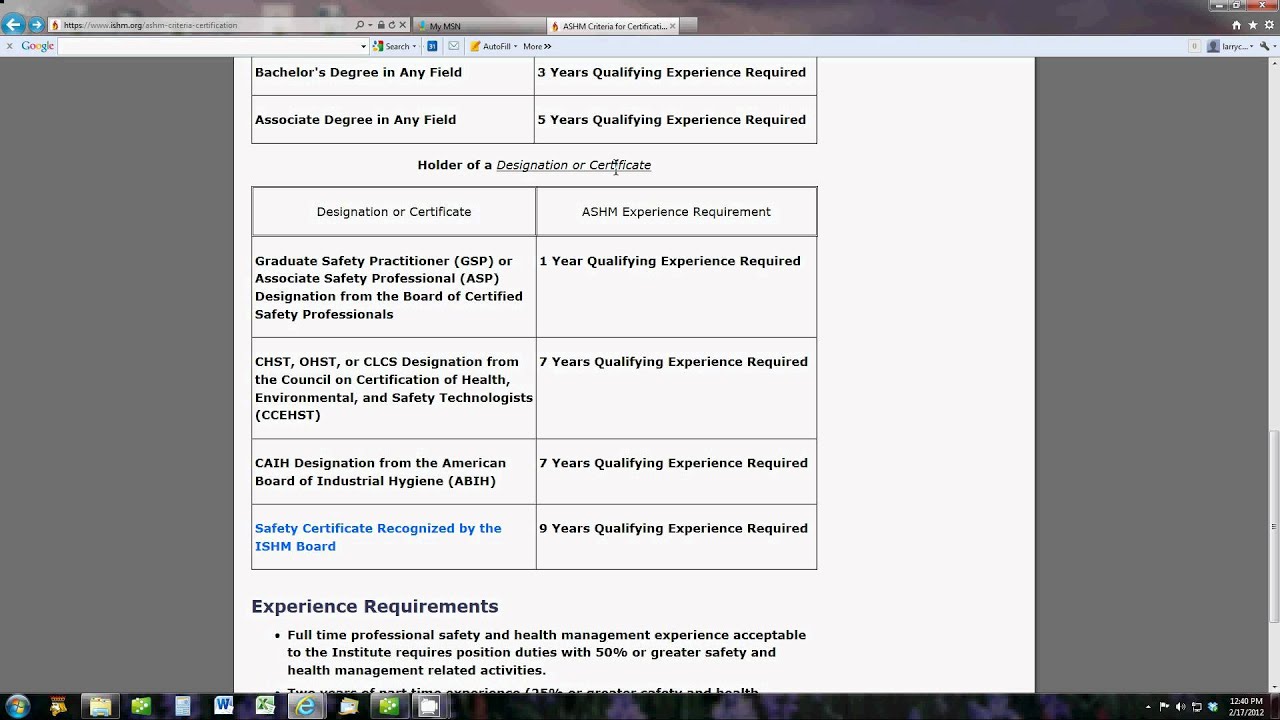Open the first green taskbar application icon

141,706
